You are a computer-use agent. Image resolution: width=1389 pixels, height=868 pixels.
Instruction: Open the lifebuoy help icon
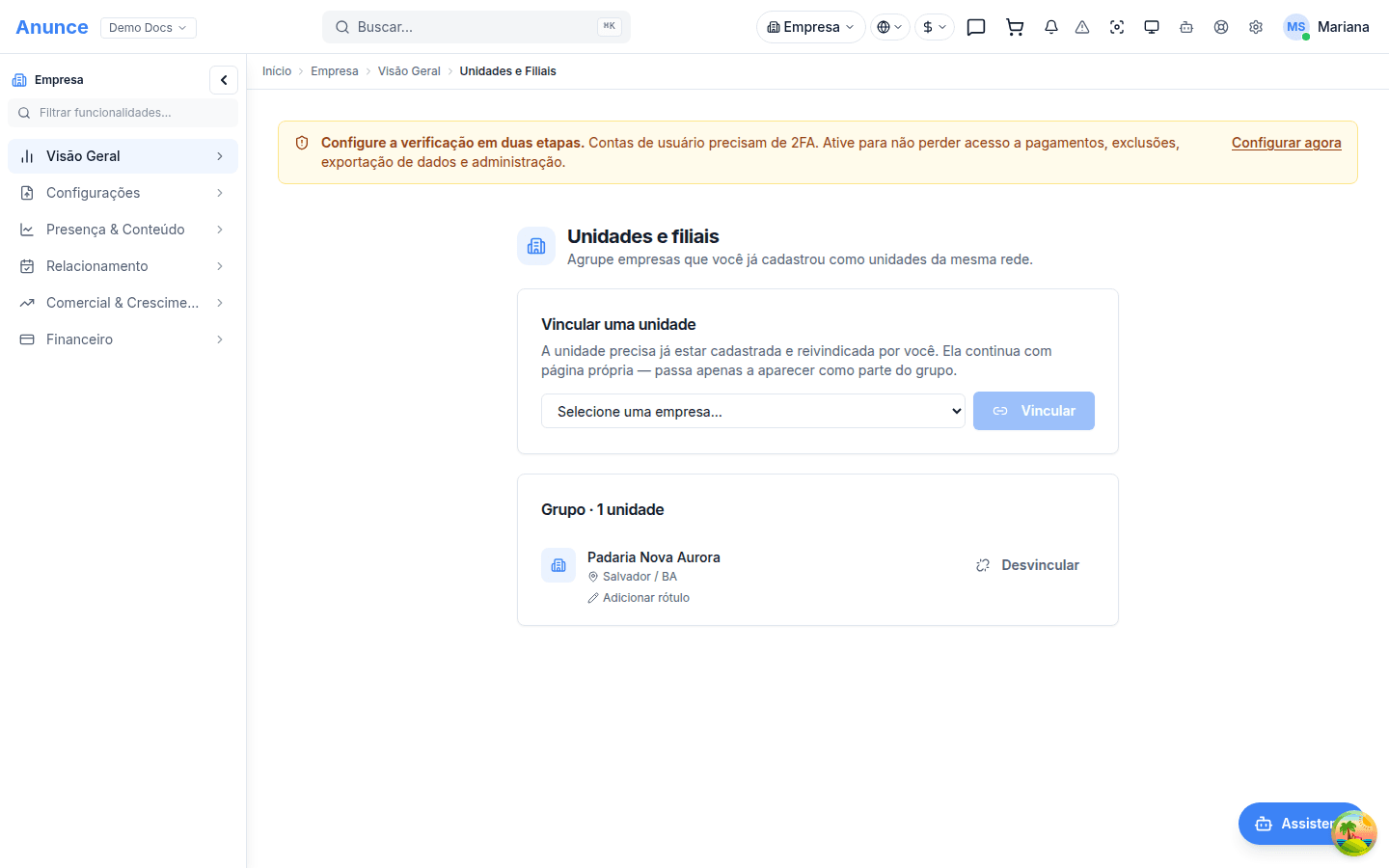tap(1221, 27)
